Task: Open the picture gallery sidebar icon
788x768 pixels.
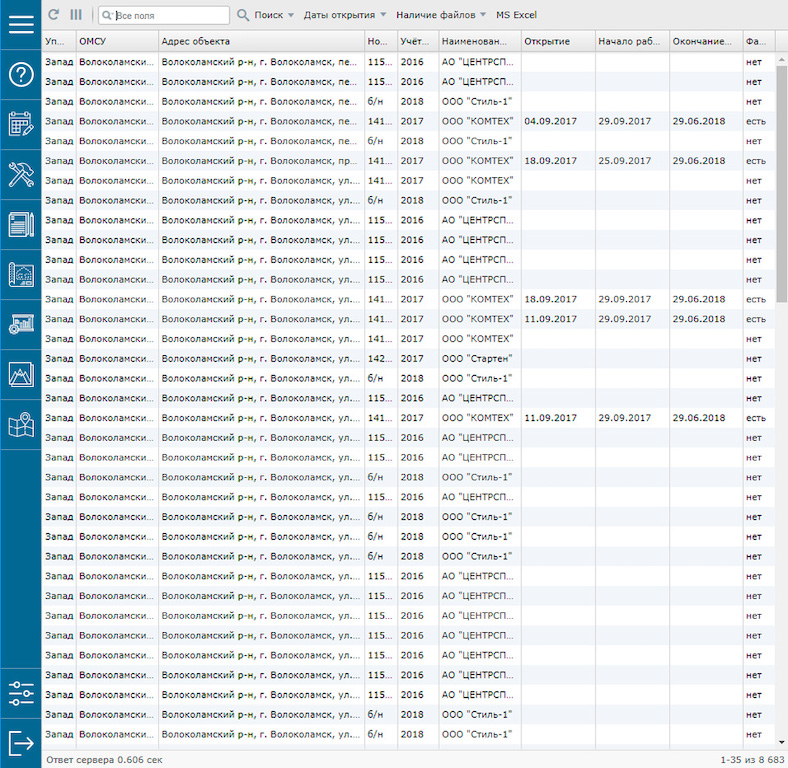Action: click(21, 374)
